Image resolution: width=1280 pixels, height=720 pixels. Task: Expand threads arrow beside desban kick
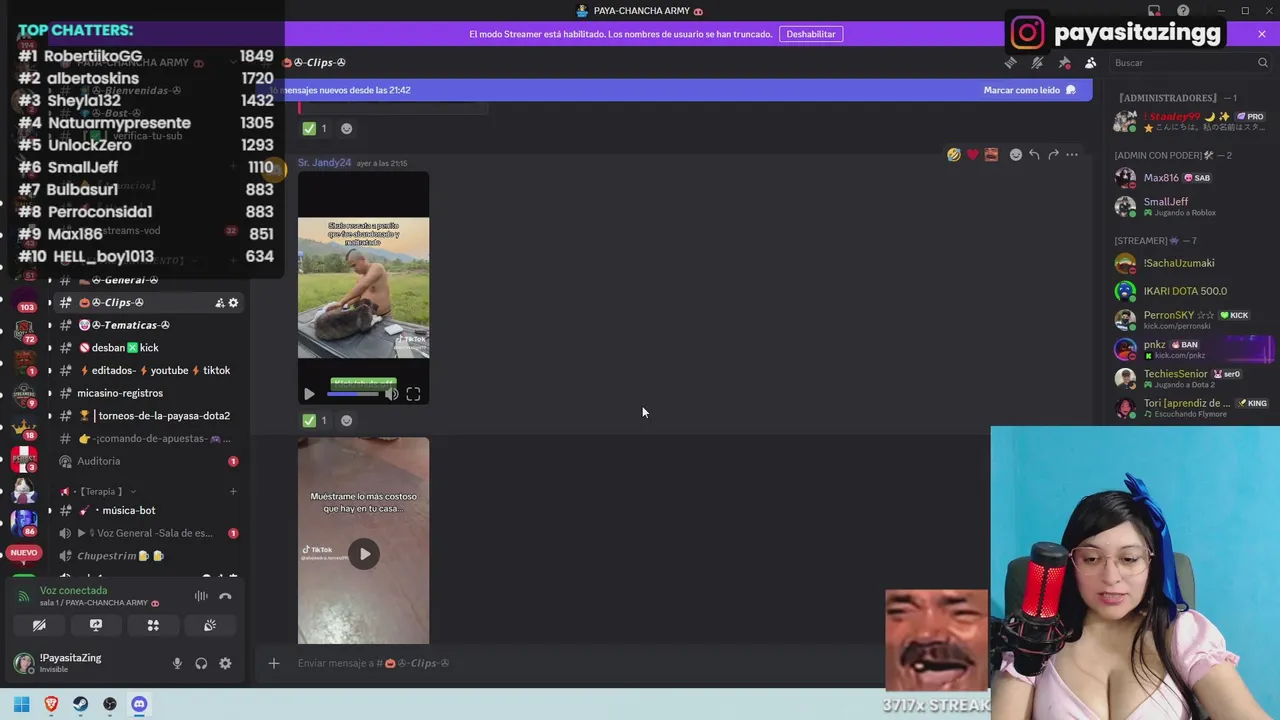[50, 348]
